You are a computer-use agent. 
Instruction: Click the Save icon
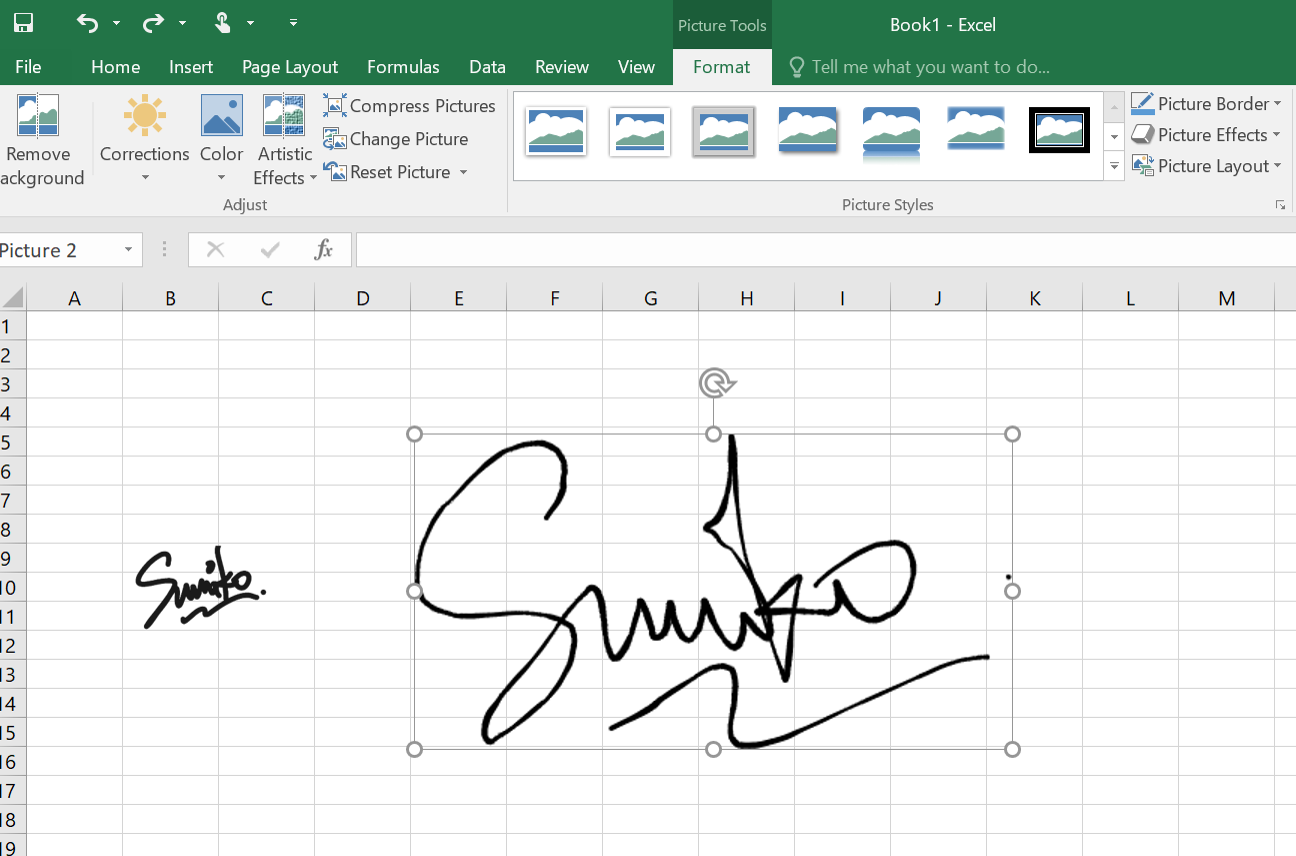pyautogui.click(x=22, y=22)
